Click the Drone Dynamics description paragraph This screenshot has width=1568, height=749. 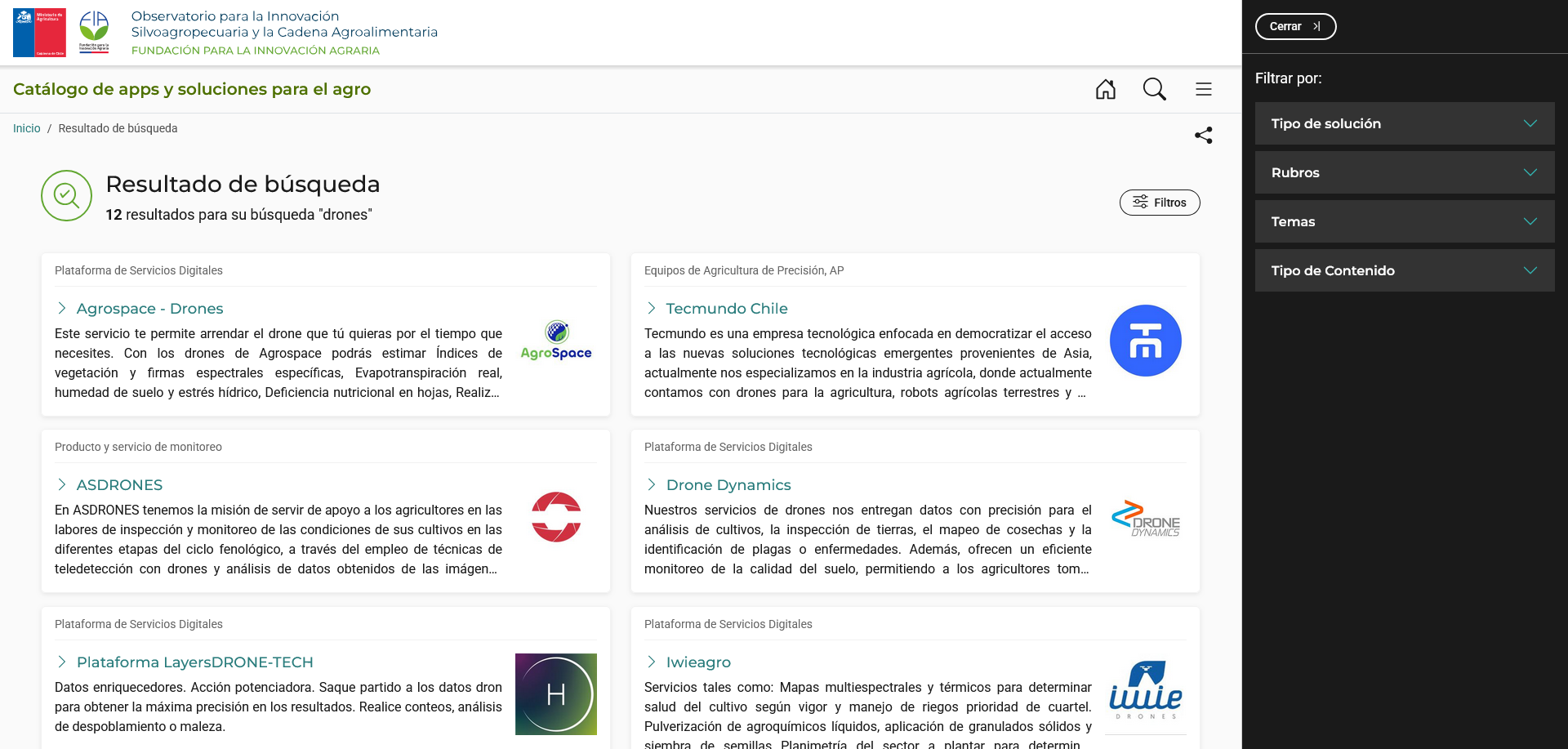pyautogui.click(x=868, y=539)
